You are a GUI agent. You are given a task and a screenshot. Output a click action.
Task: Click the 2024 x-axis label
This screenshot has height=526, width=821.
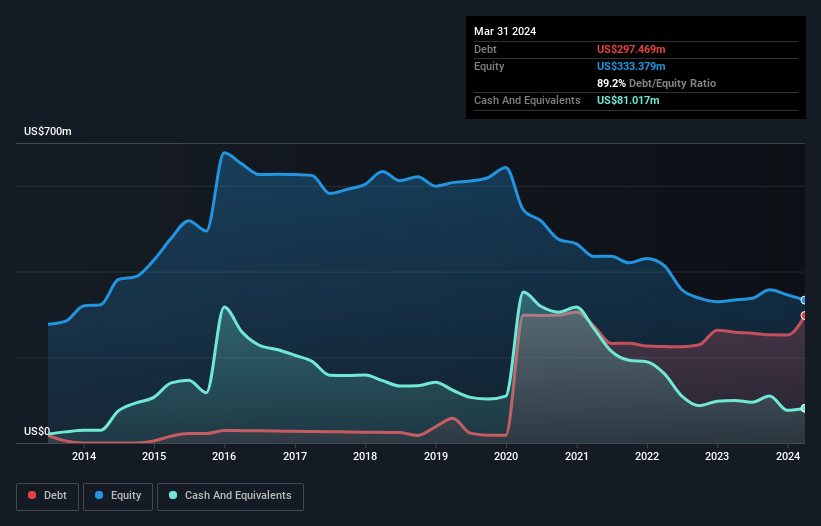[x=787, y=456]
